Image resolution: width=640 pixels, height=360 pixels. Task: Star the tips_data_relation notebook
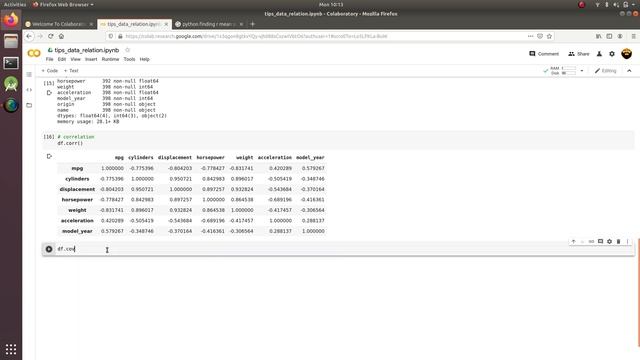[127, 50]
